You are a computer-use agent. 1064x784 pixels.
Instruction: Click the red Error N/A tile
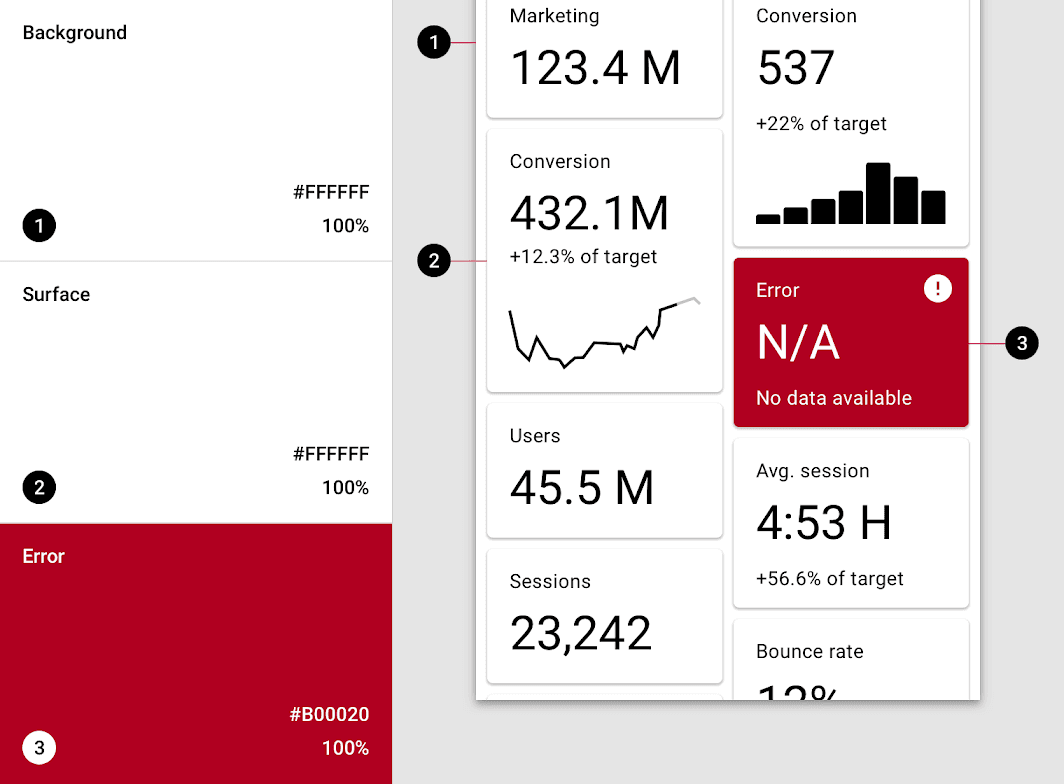click(850, 343)
